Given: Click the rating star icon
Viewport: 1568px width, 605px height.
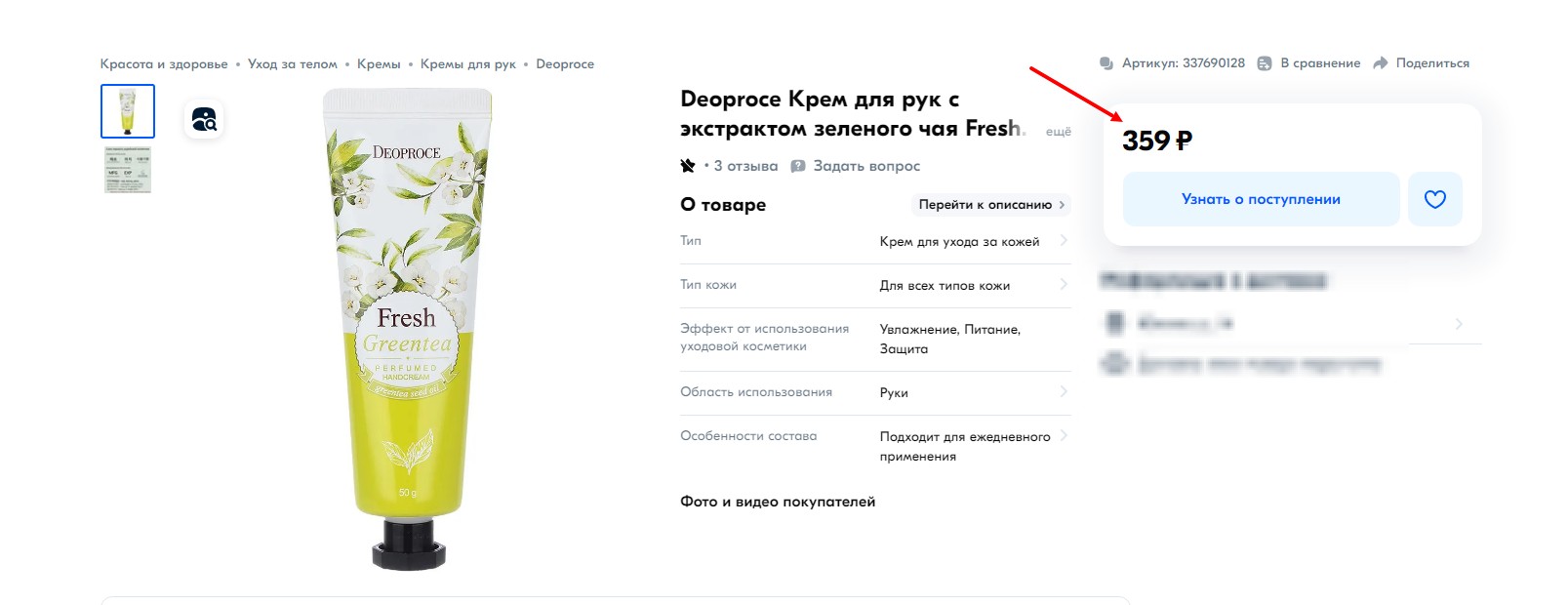Looking at the screenshot, I should (x=688, y=166).
